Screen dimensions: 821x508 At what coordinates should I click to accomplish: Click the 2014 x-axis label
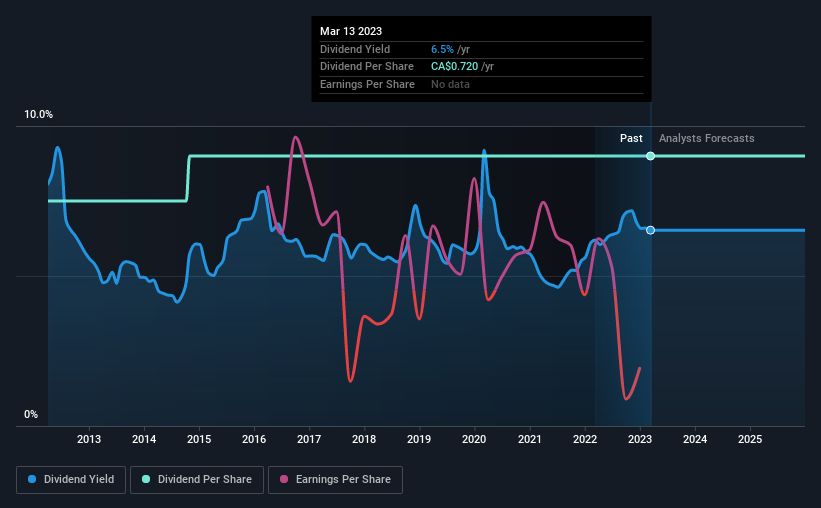pyautogui.click(x=144, y=439)
